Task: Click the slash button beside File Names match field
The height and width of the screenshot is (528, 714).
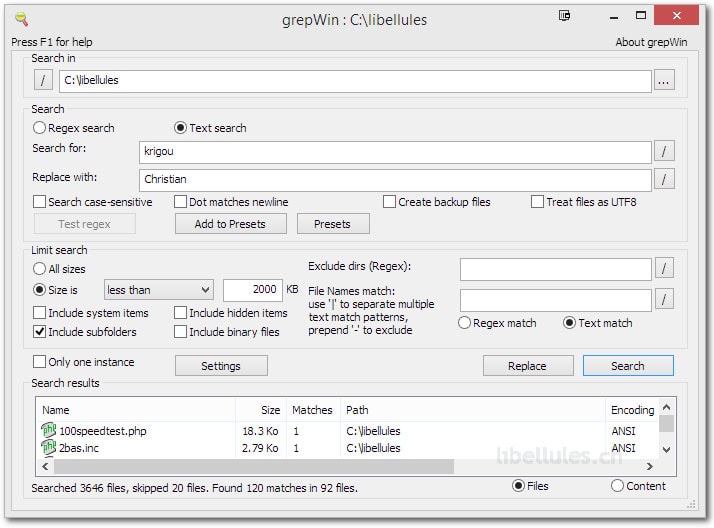Action: tap(664, 299)
